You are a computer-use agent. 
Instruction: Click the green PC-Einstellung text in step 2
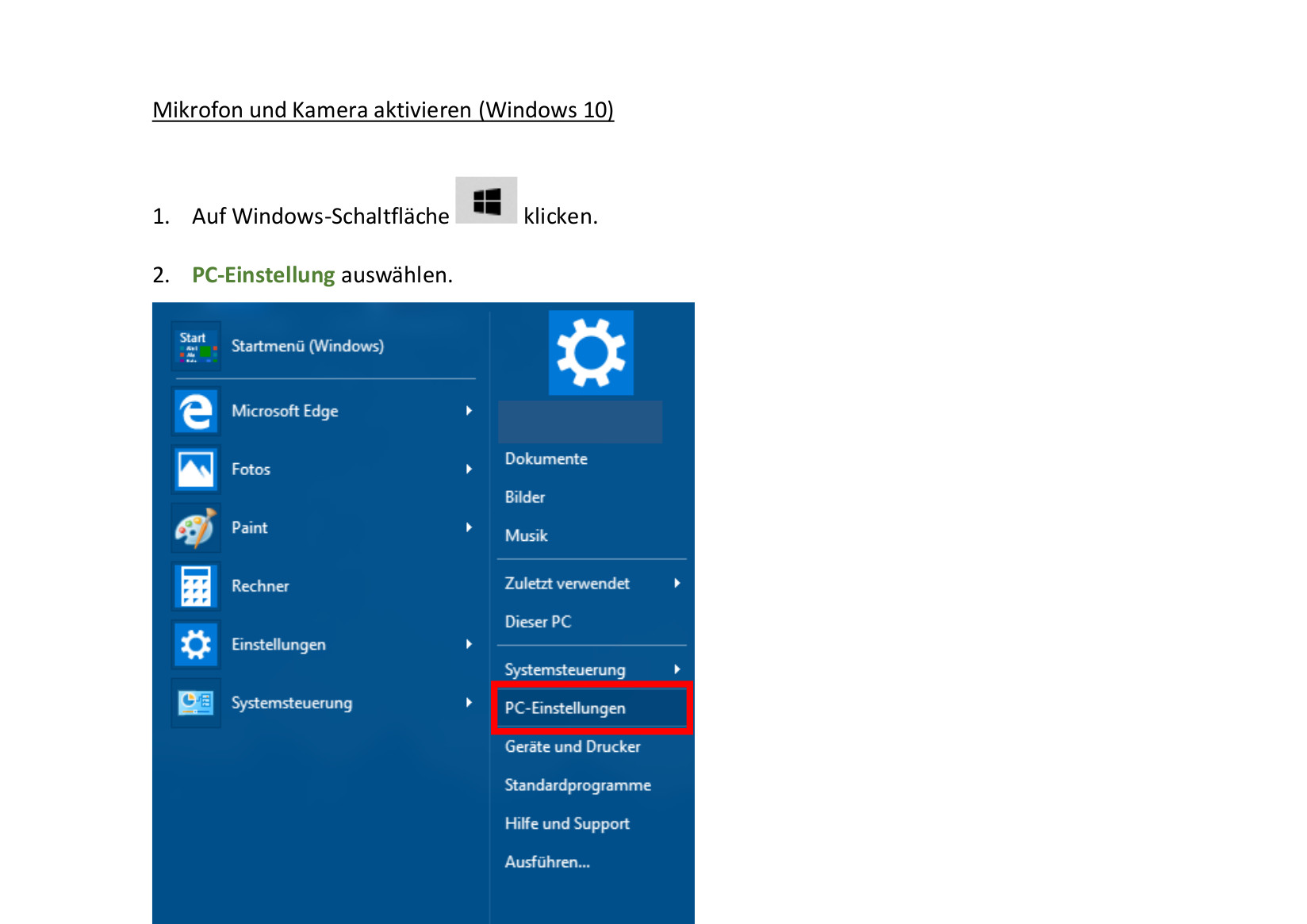coord(263,275)
